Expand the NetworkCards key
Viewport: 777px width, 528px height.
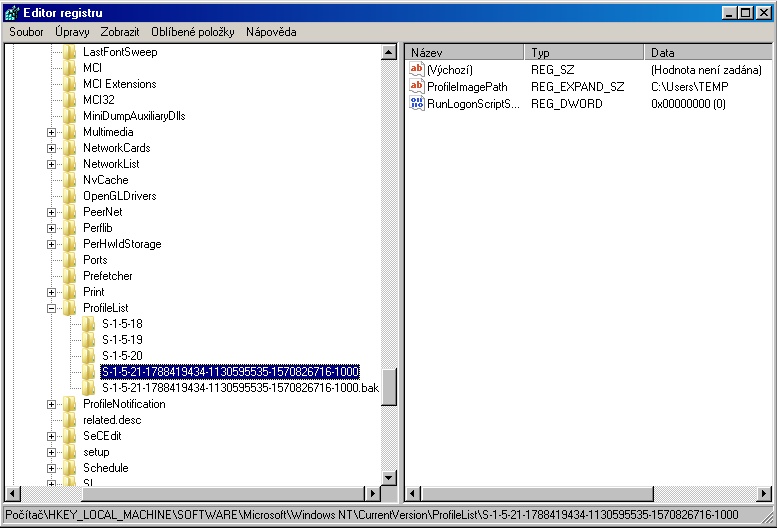(51, 148)
